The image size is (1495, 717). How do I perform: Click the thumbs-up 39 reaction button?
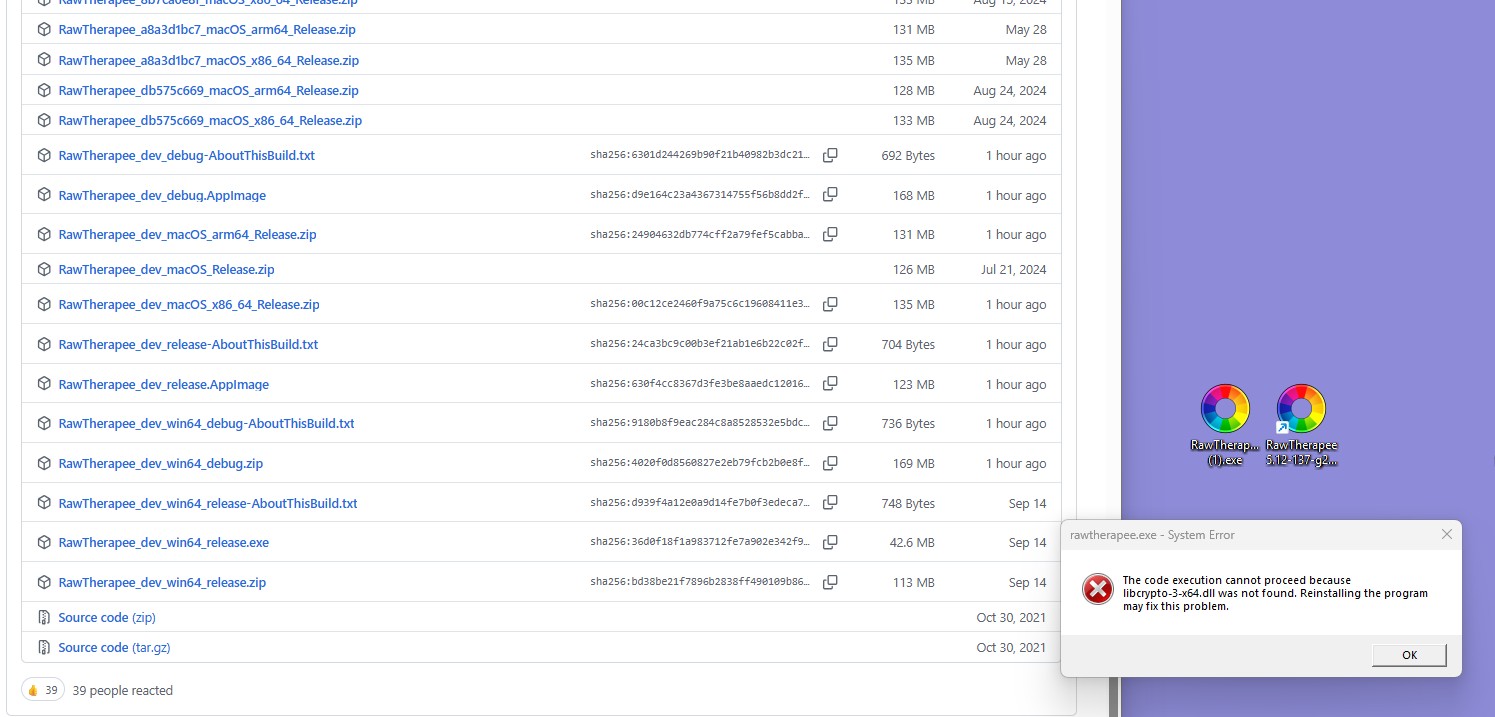tap(43, 690)
